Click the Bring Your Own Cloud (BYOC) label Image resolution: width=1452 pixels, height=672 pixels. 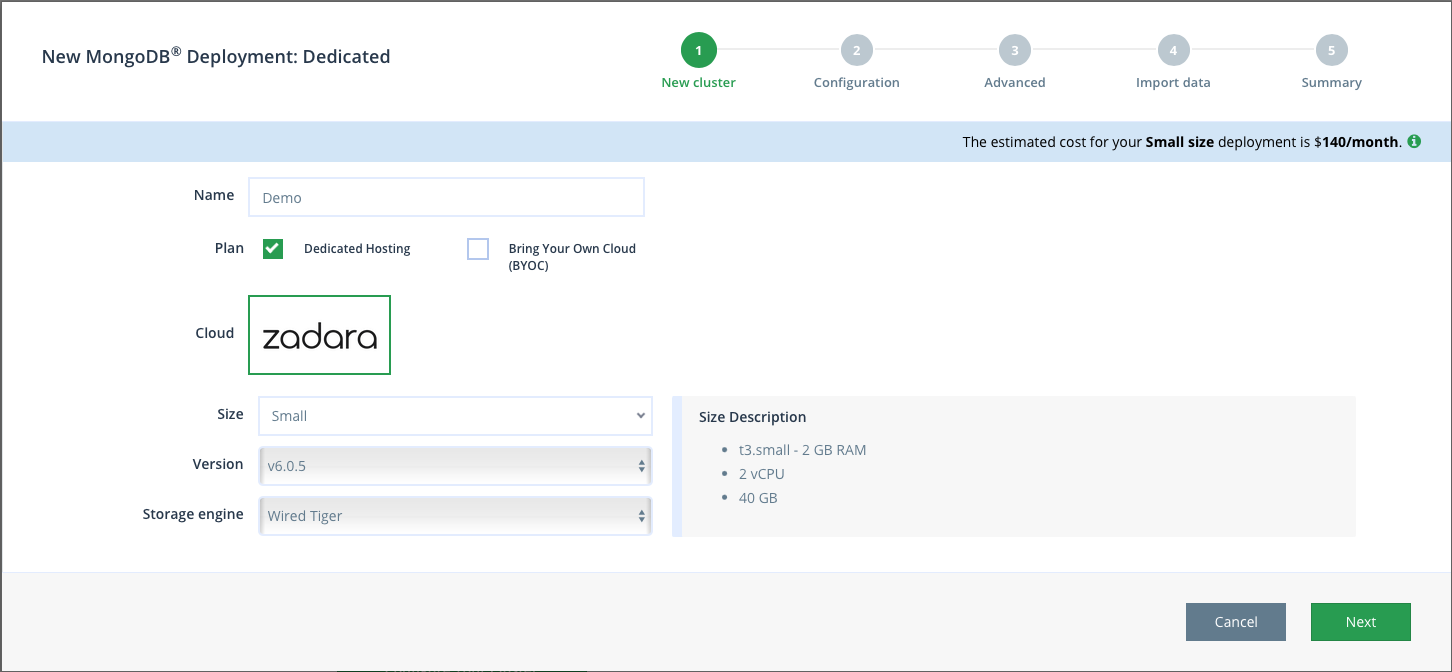pyautogui.click(x=572, y=257)
